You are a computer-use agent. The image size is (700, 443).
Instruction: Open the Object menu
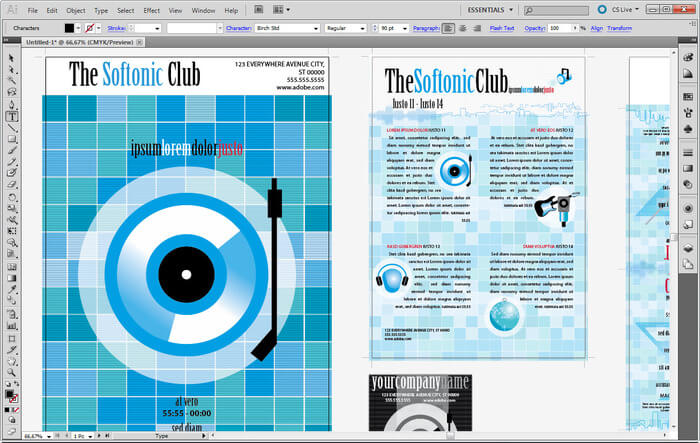pos(75,10)
